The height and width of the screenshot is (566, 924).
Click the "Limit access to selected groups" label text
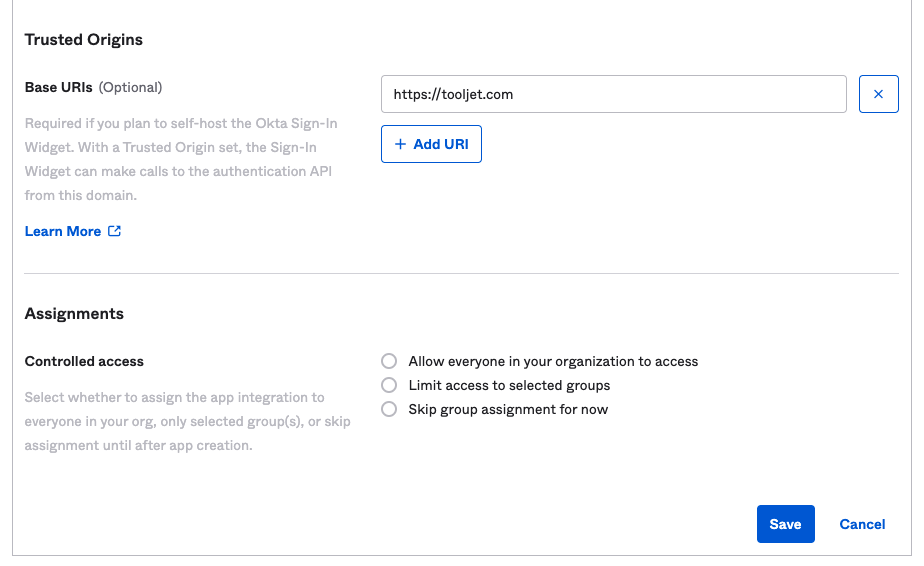click(509, 385)
